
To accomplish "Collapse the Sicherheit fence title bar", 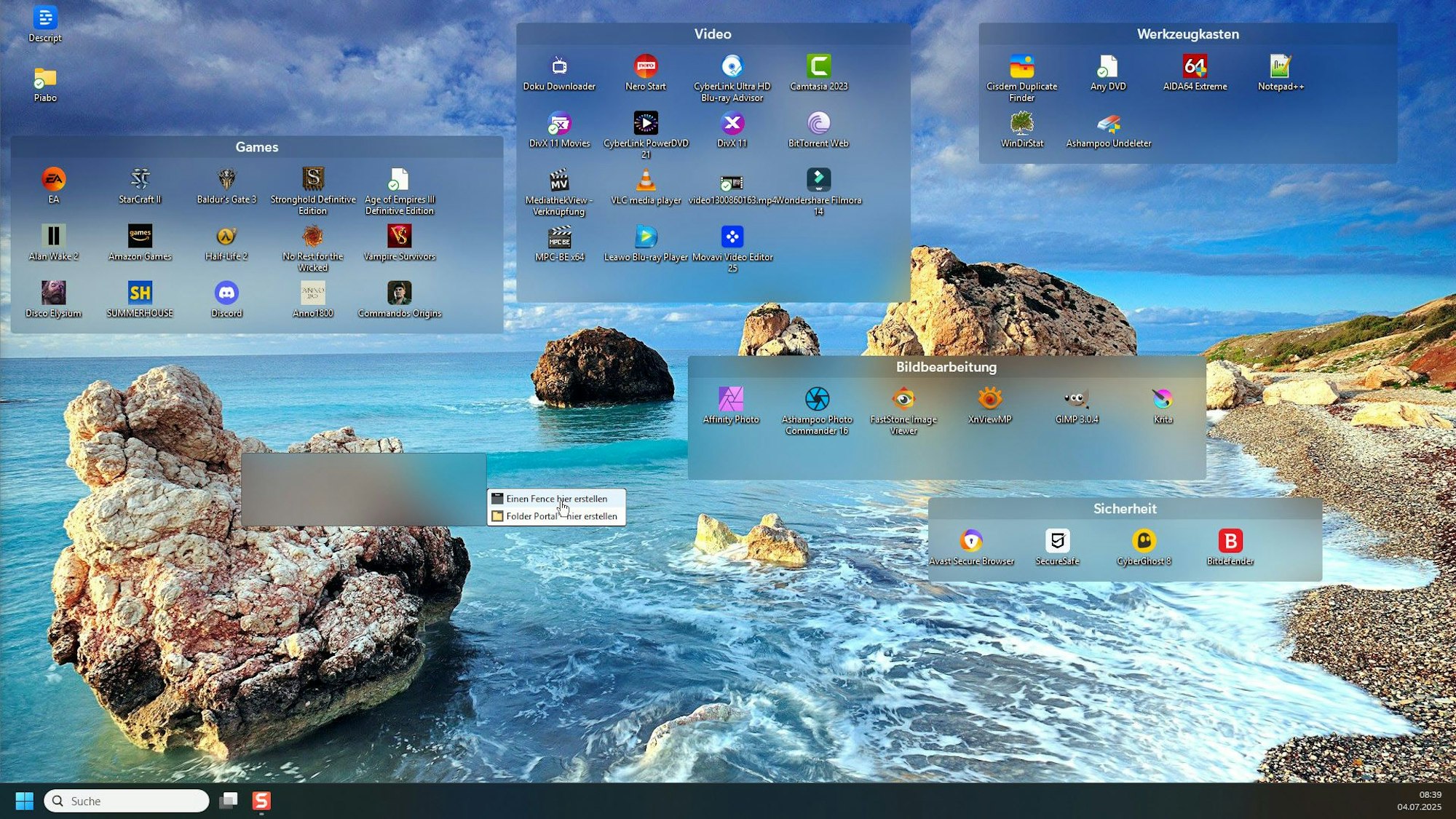I will point(1125,509).
